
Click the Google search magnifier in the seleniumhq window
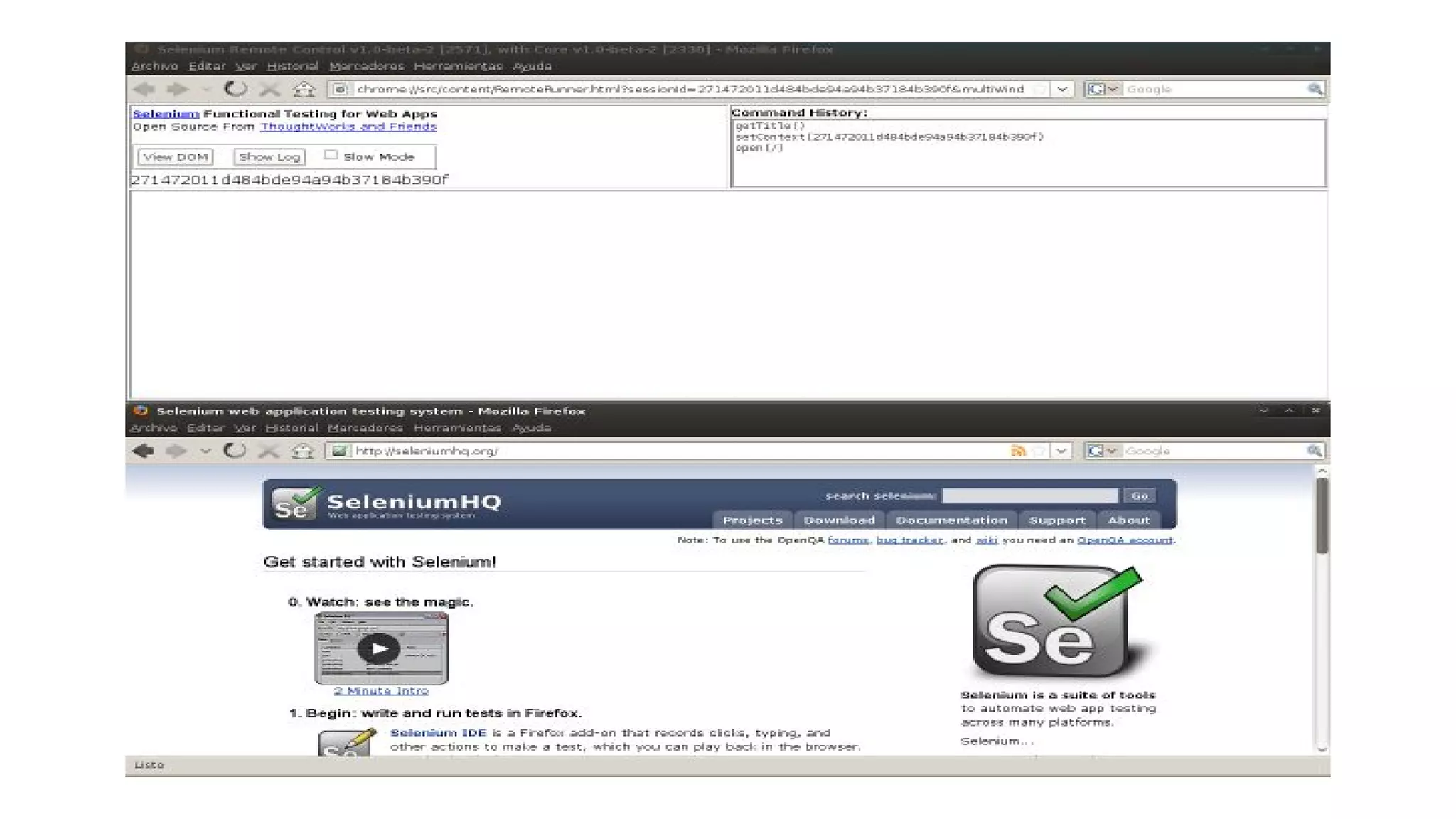tap(1314, 451)
